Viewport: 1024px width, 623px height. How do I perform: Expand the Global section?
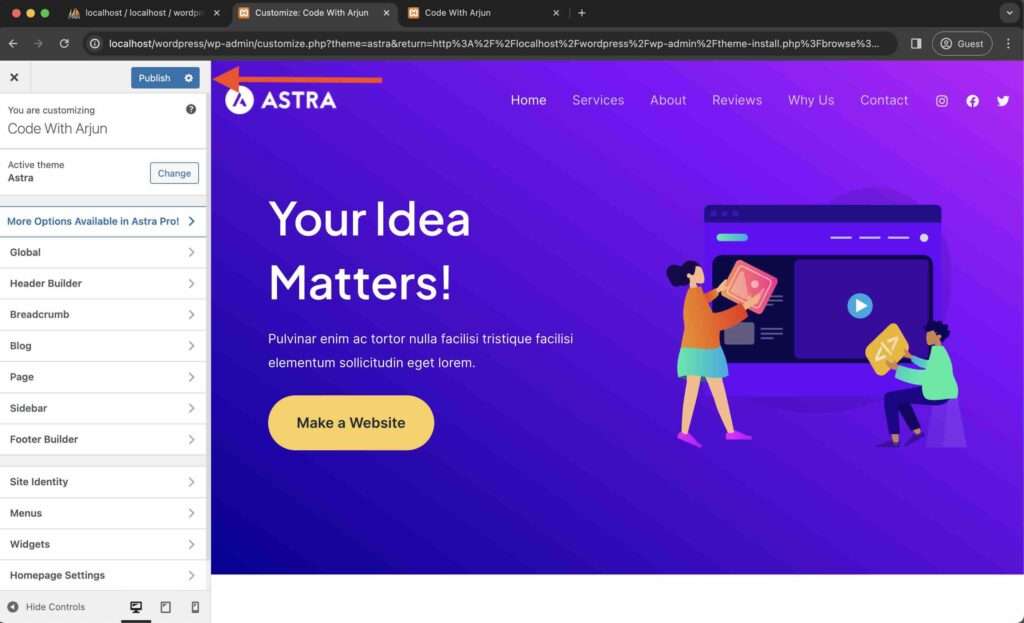pos(103,252)
